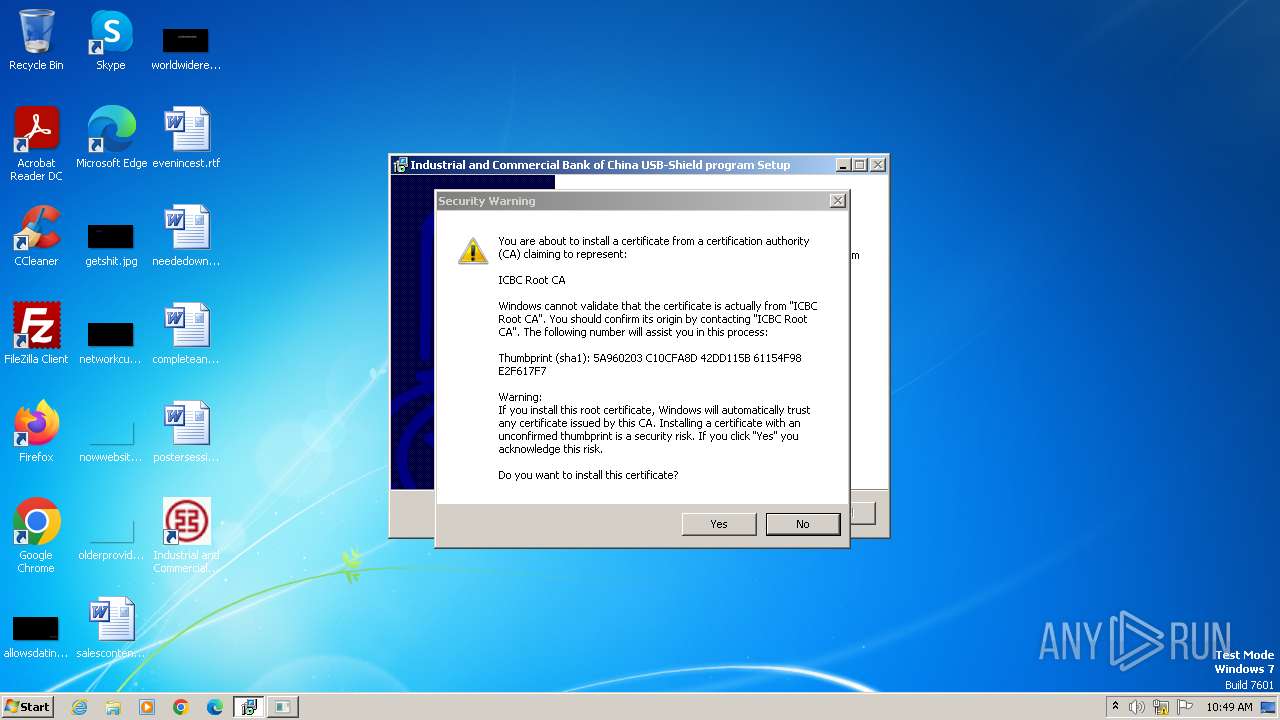1280x720 pixels.
Task: Click the setup installer icon in the title bar
Action: point(400,165)
